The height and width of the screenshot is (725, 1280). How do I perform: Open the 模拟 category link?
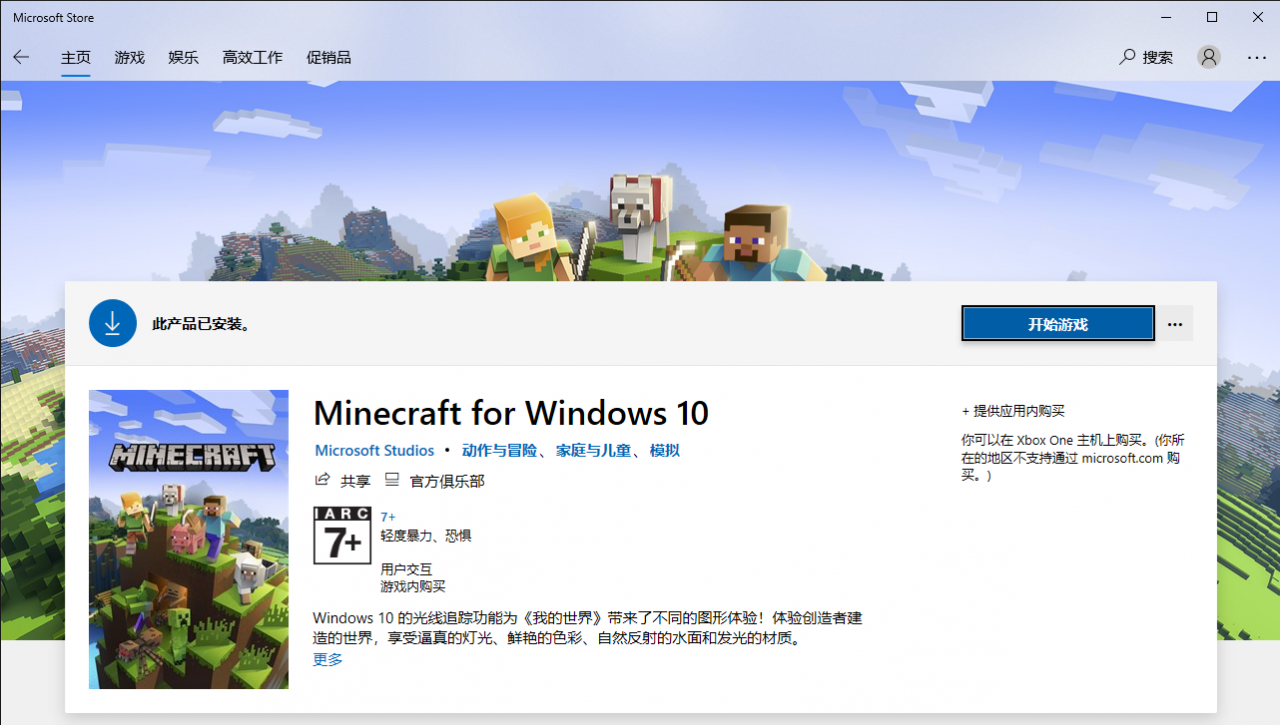665,450
